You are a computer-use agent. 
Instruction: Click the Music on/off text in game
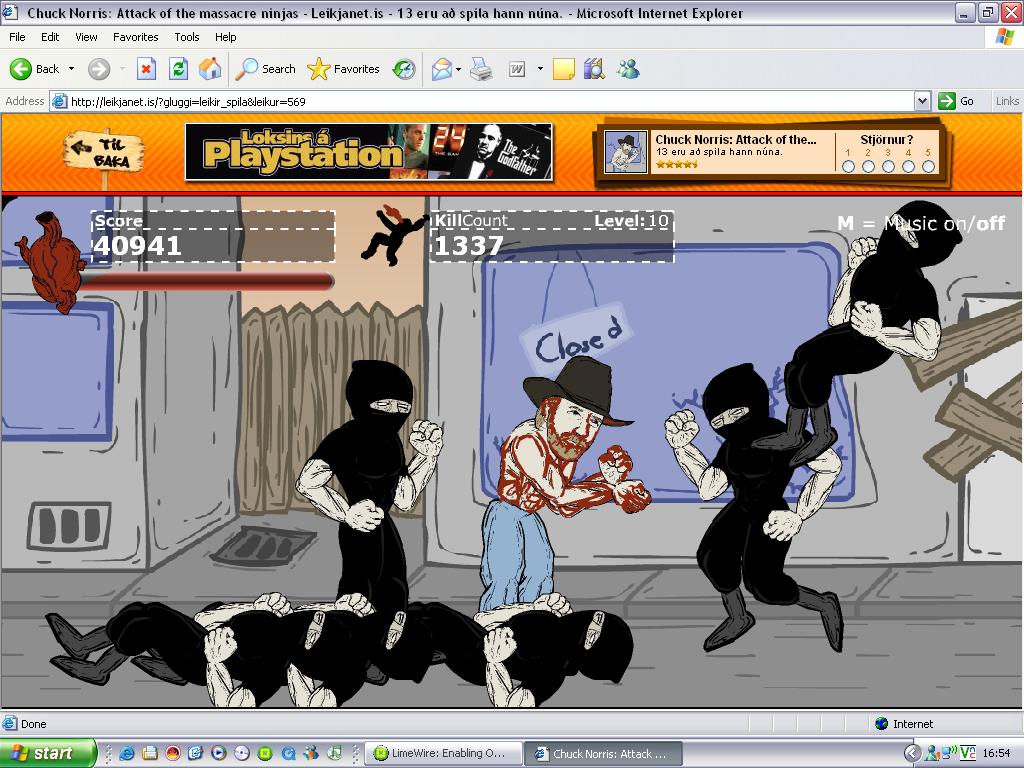click(944, 223)
